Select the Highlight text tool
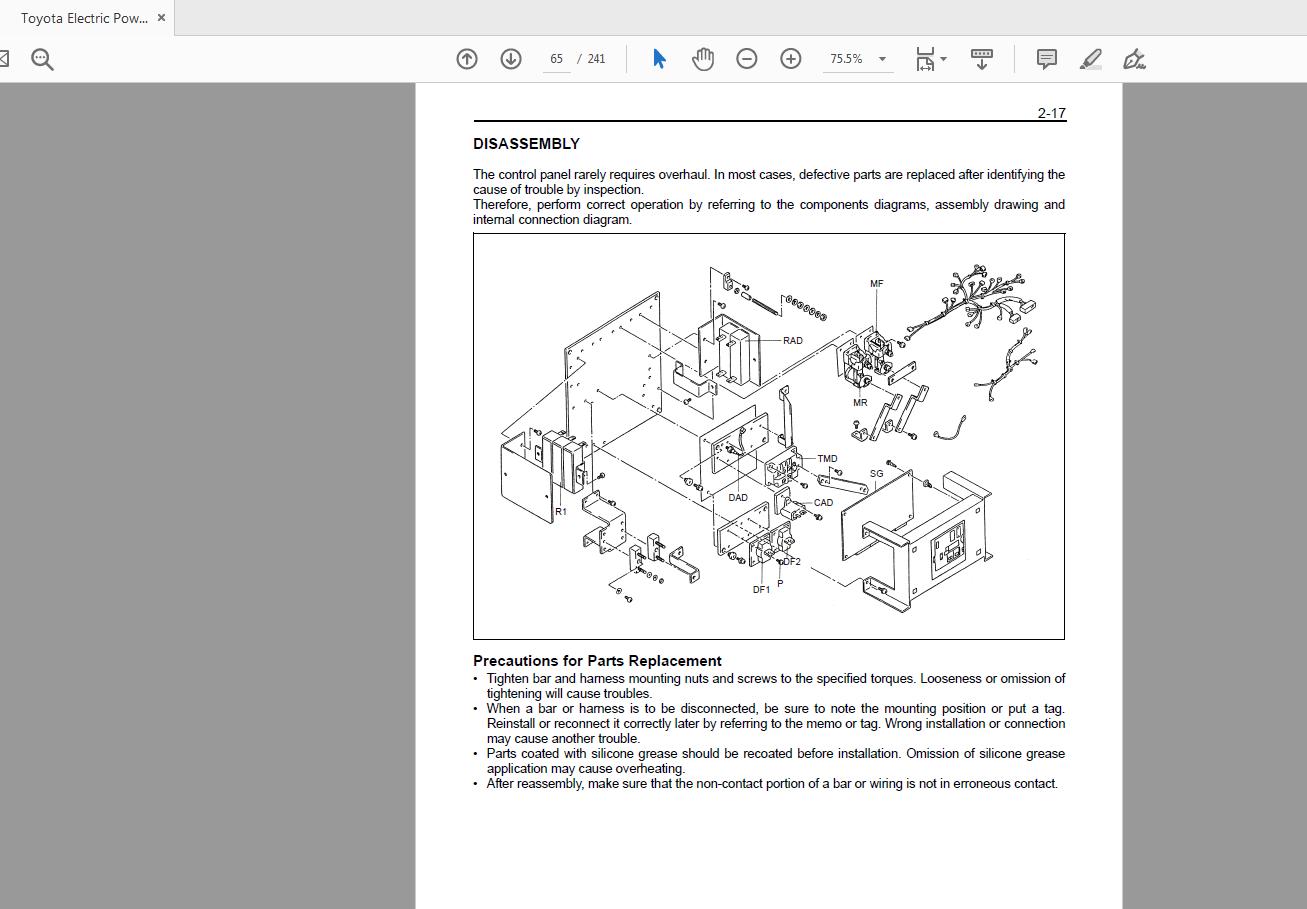Image resolution: width=1307 pixels, height=909 pixels. click(x=1090, y=59)
